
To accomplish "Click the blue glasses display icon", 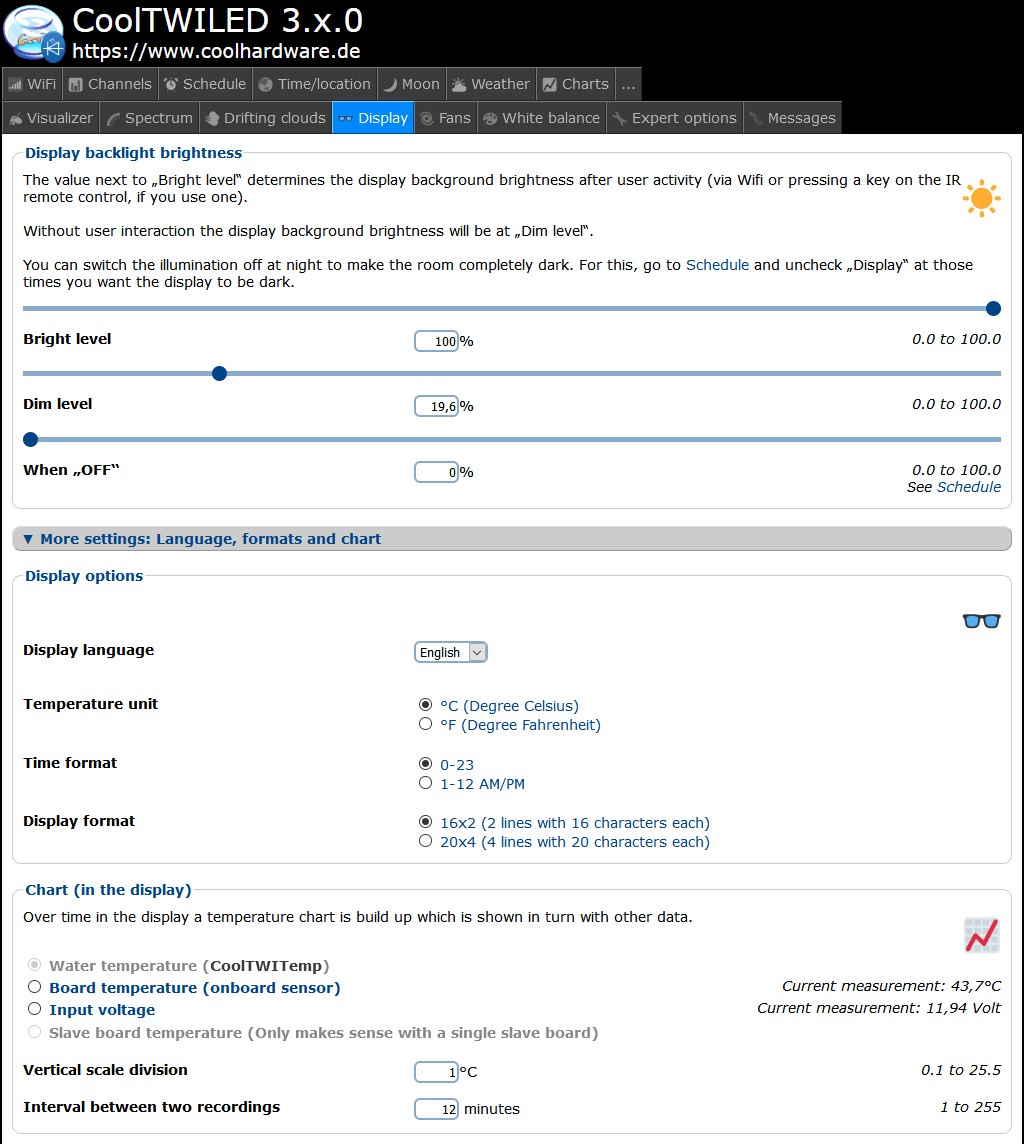I will [x=981, y=621].
